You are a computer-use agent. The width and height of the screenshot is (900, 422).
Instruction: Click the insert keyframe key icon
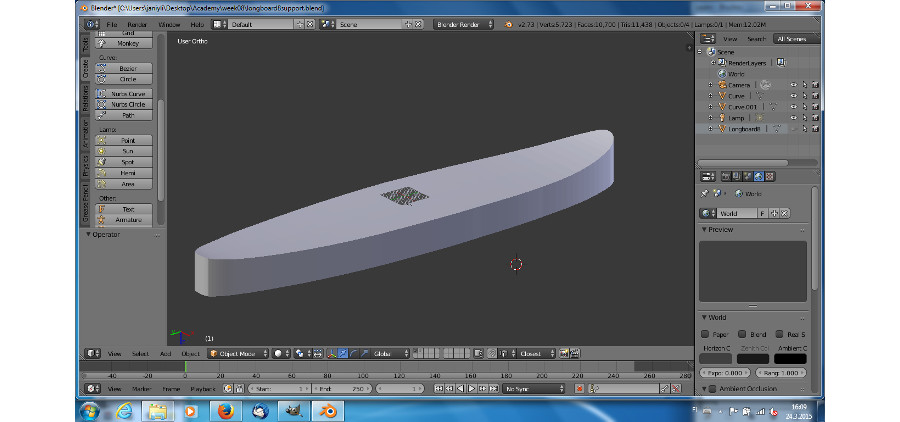[x=664, y=389]
